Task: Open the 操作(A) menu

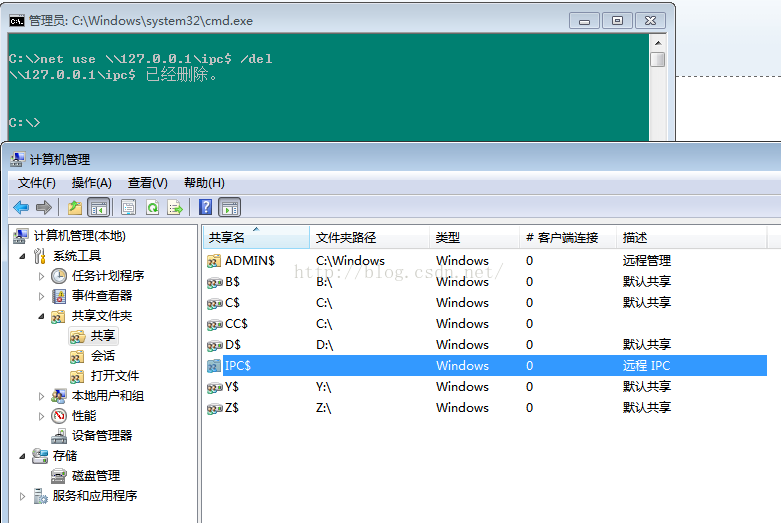Action: tap(91, 183)
